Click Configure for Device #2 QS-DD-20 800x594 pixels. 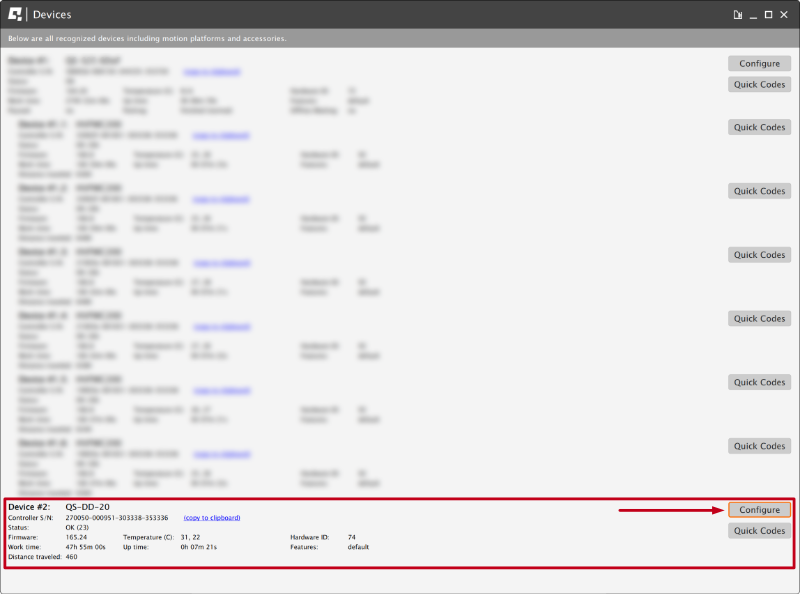(758, 509)
